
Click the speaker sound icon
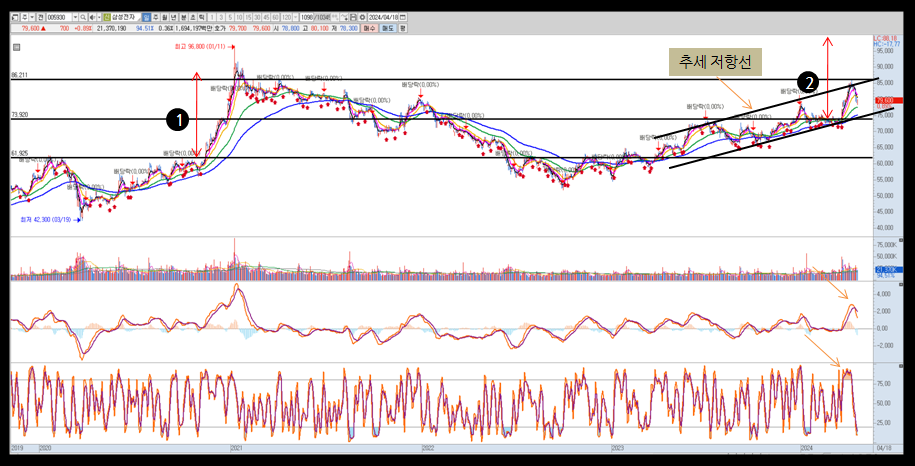pyautogui.click(x=92, y=17)
